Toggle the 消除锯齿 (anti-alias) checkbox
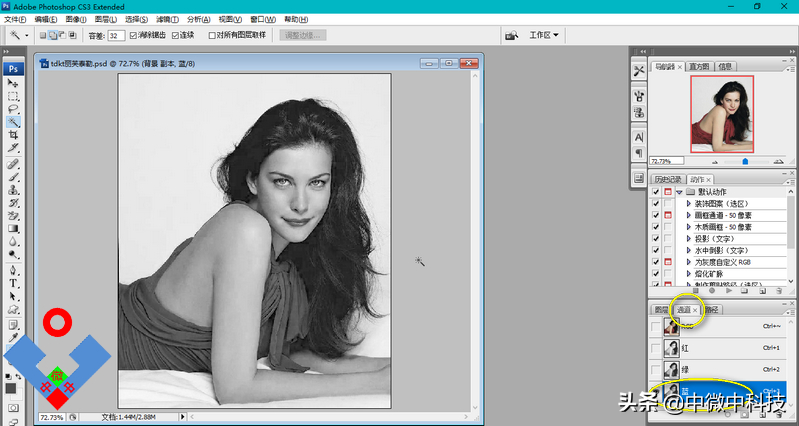The image size is (799, 426). click(134, 36)
